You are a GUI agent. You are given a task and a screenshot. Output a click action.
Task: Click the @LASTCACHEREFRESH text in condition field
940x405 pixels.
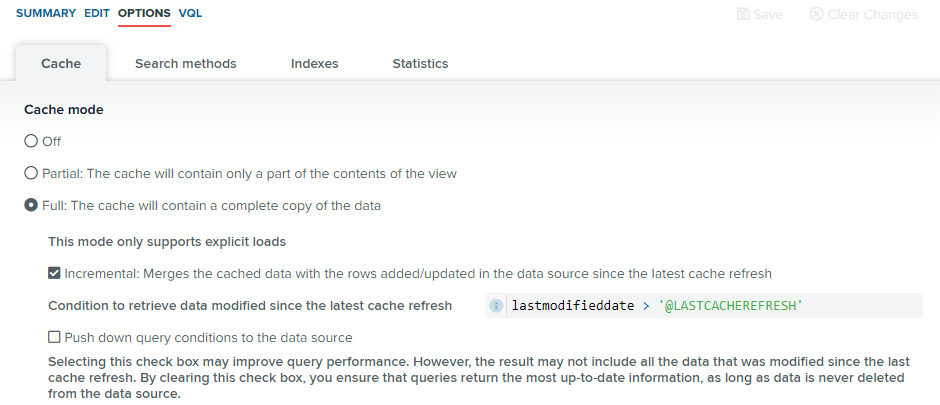730,306
